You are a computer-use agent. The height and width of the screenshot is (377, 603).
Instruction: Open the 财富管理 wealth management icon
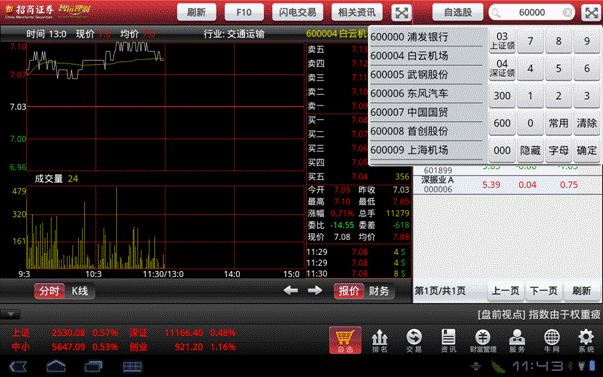[x=483, y=340]
